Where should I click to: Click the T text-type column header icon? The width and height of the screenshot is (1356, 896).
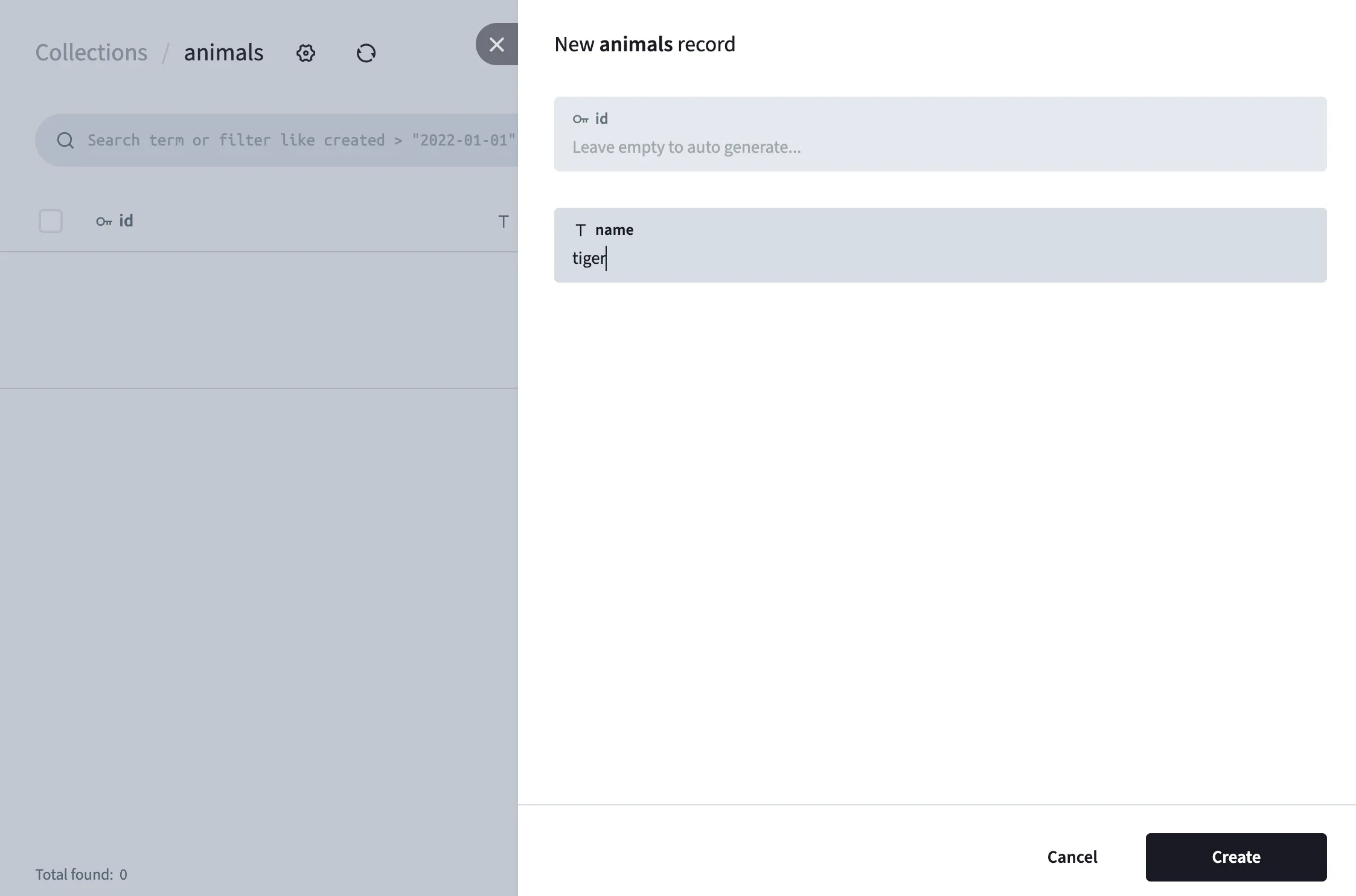[503, 222]
